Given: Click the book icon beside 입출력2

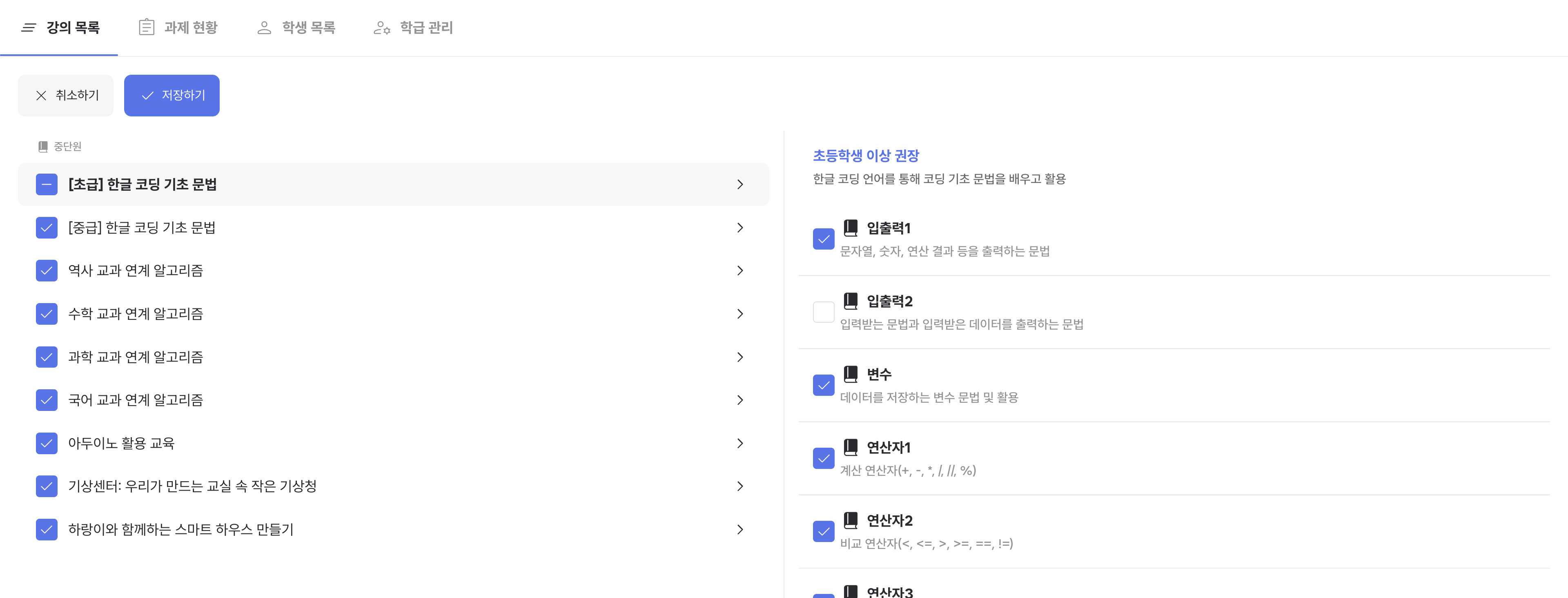Looking at the screenshot, I should click(850, 301).
